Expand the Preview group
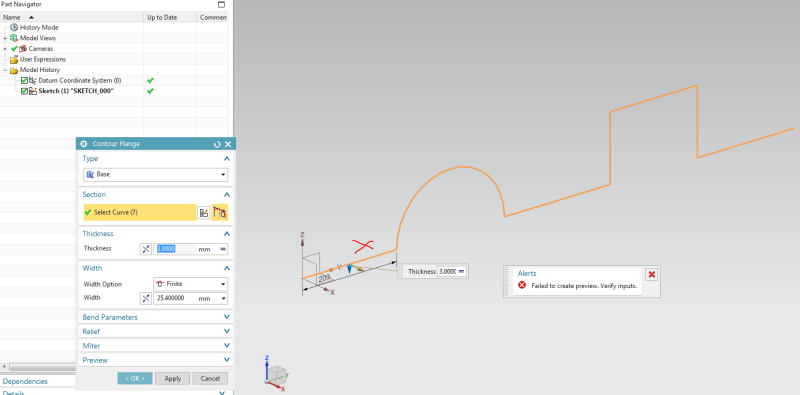The height and width of the screenshot is (395, 800). [x=227, y=360]
